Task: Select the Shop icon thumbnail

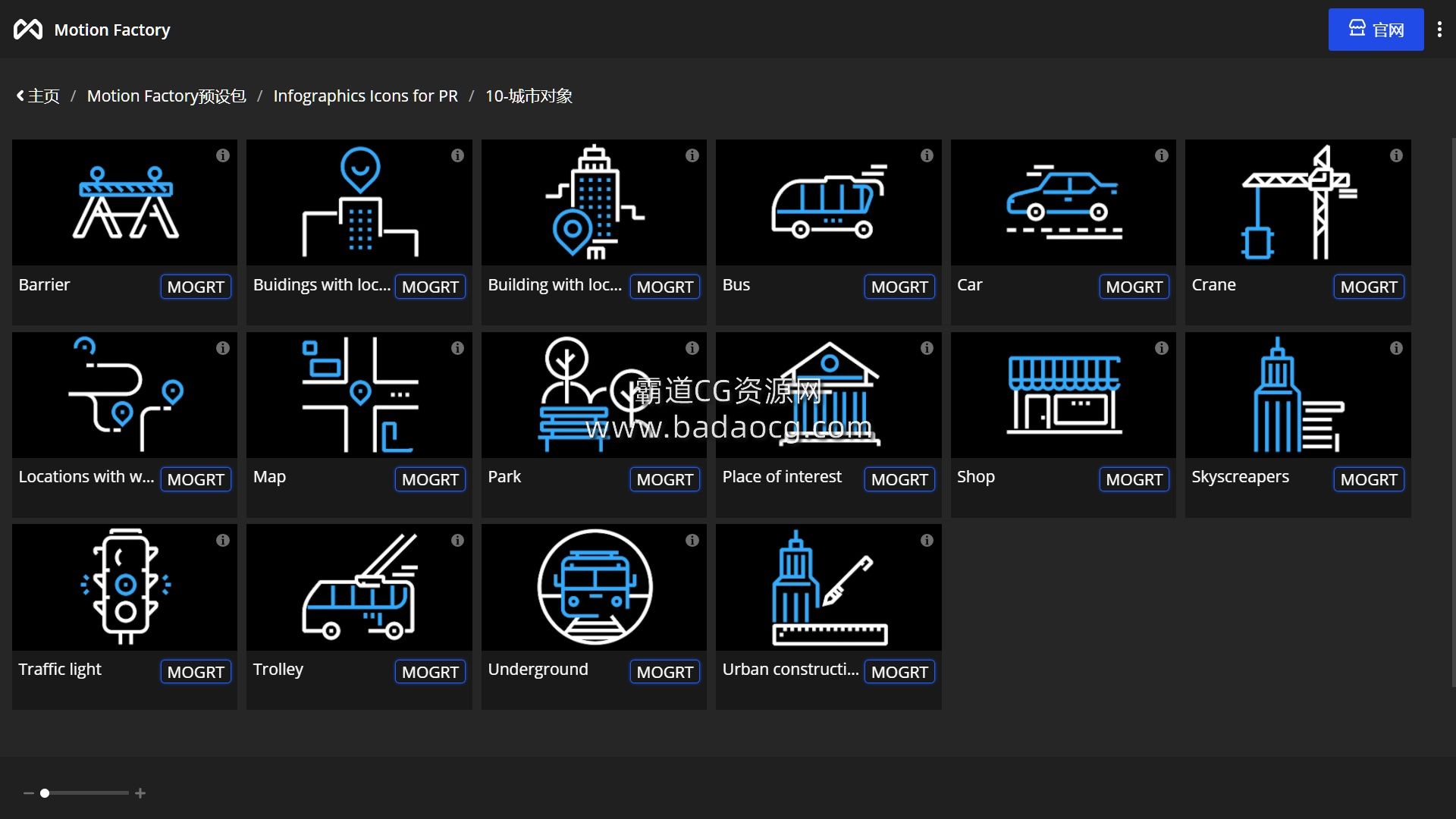Action: pos(1063,395)
